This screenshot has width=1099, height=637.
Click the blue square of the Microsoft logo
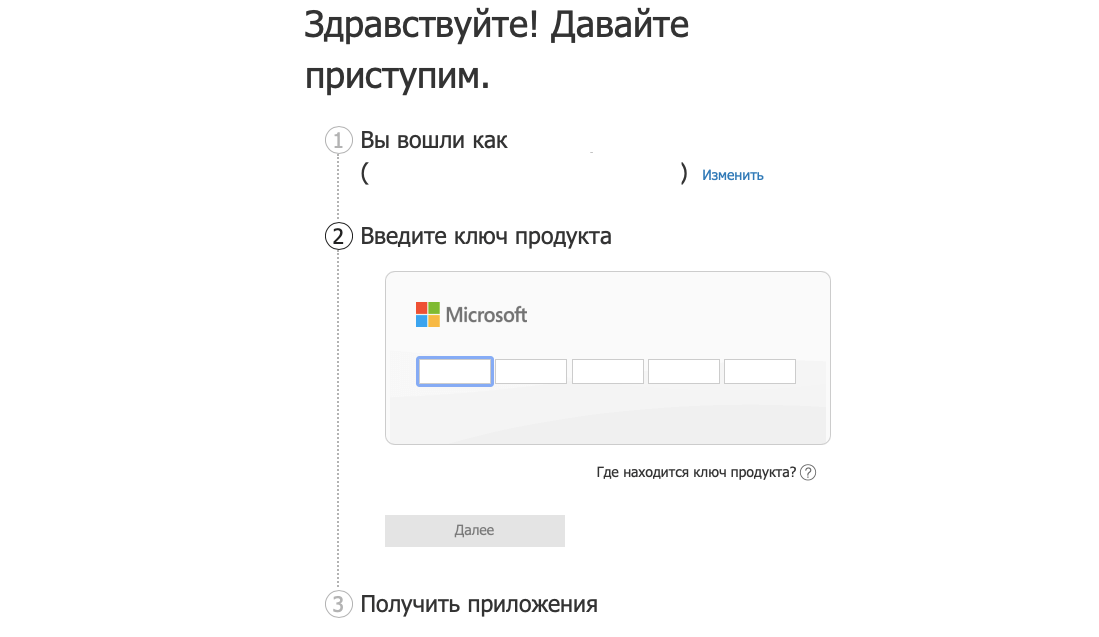click(423, 320)
